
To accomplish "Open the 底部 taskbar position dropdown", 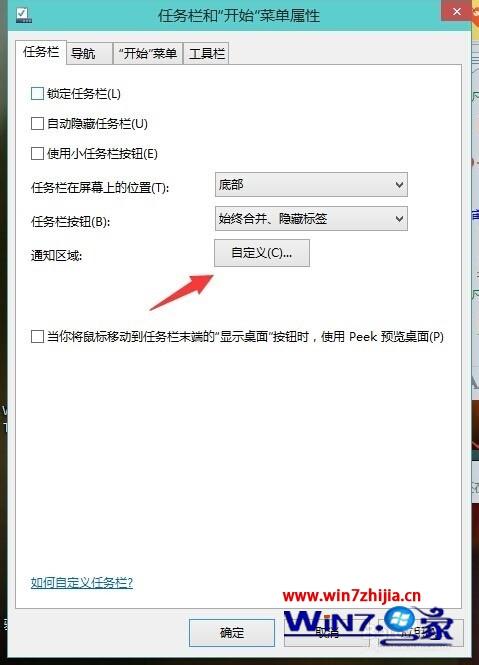I will coord(311,184).
